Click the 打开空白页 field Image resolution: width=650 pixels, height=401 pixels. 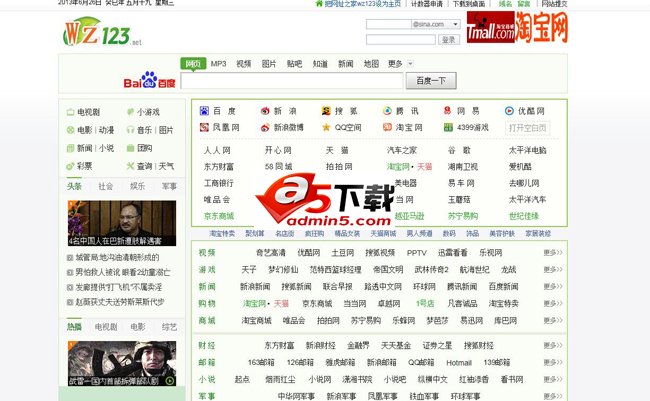pos(528,128)
